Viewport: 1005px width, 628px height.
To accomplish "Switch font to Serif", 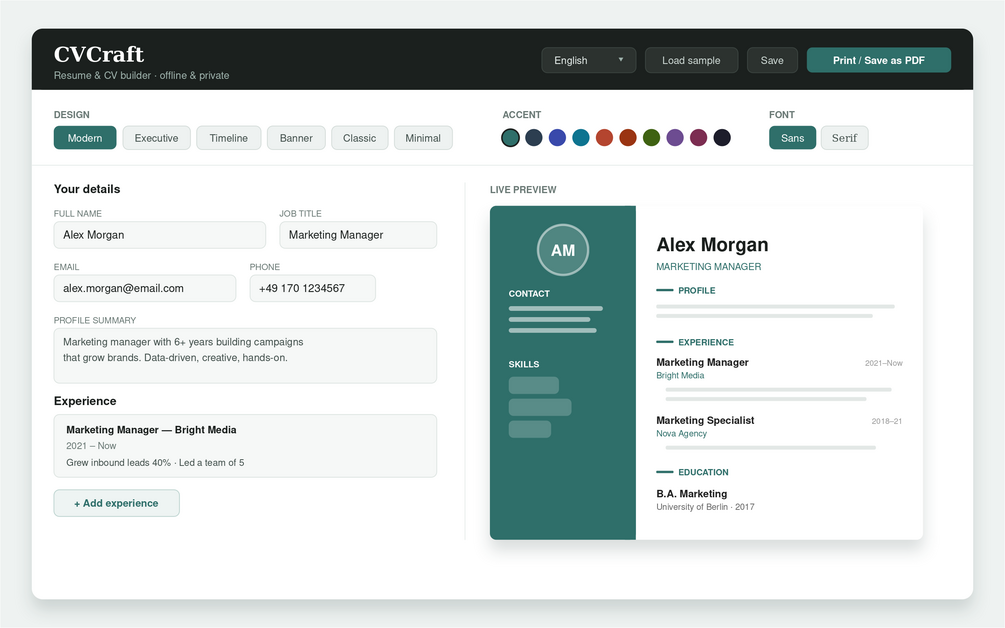I will tap(844, 138).
